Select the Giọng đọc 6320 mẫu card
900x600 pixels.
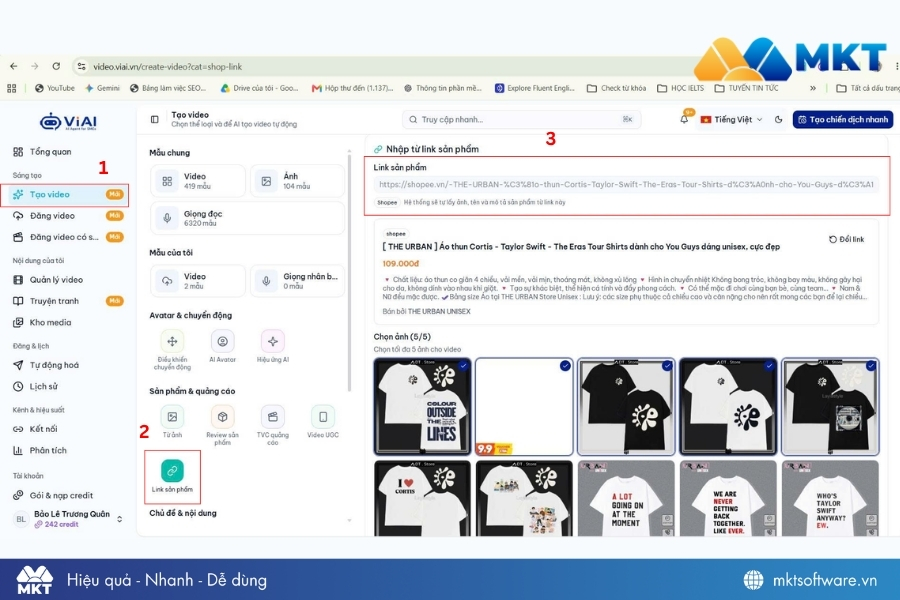[247, 218]
